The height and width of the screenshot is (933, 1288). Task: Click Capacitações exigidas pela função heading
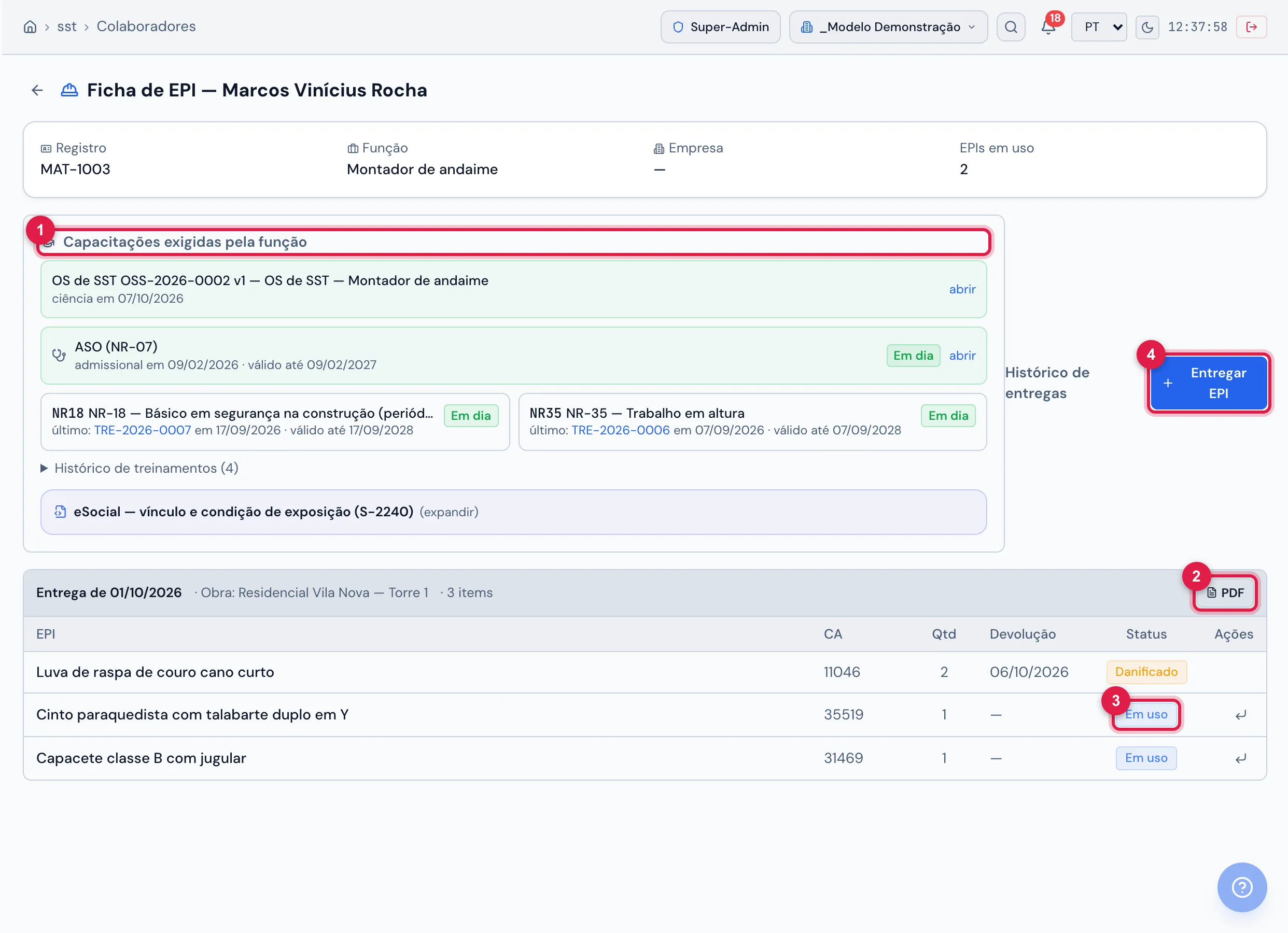(x=185, y=242)
